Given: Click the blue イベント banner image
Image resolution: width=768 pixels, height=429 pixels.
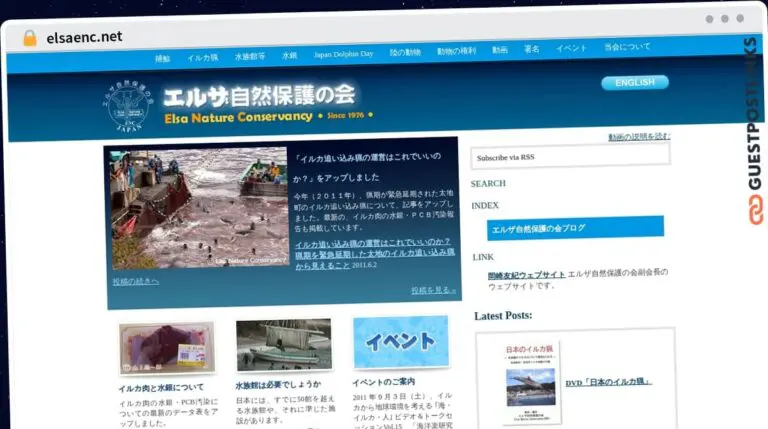Looking at the screenshot, I should click(400, 342).
